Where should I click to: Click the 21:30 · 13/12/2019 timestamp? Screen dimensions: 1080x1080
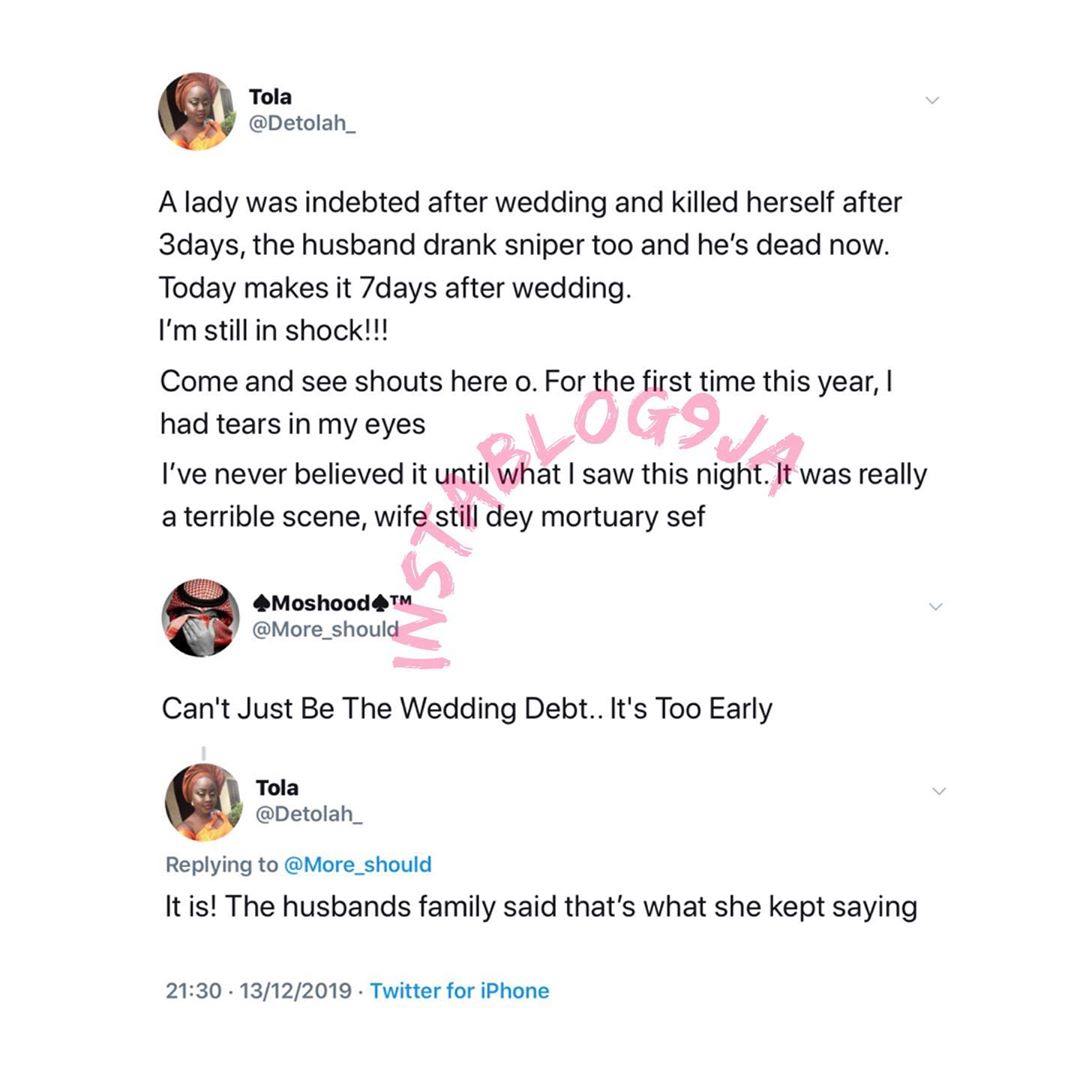pos(258,991)
